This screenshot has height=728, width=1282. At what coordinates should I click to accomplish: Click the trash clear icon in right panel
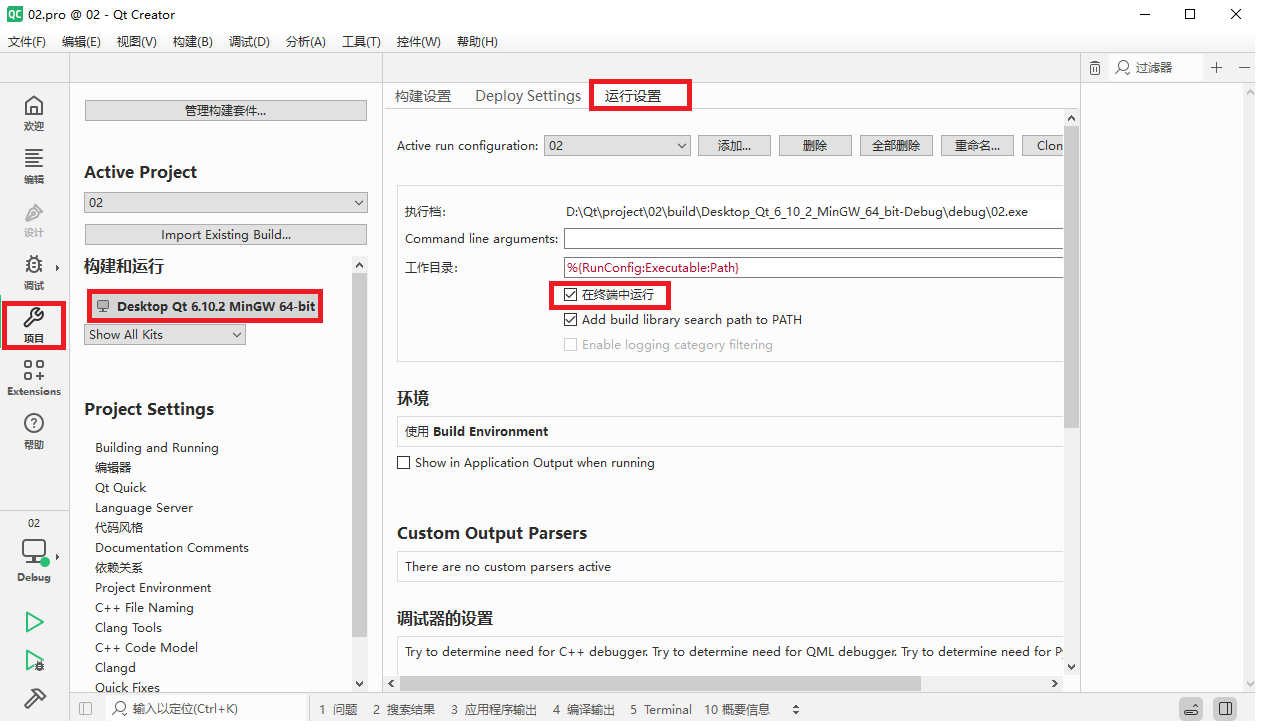1095,68
